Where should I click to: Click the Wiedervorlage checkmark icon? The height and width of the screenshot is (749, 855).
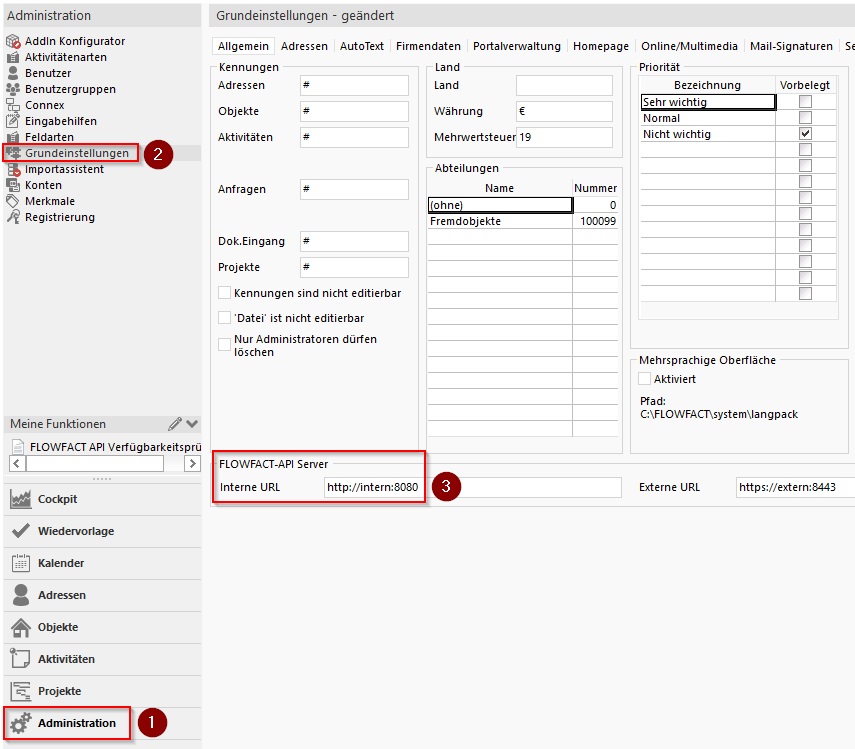click(21, 531)
